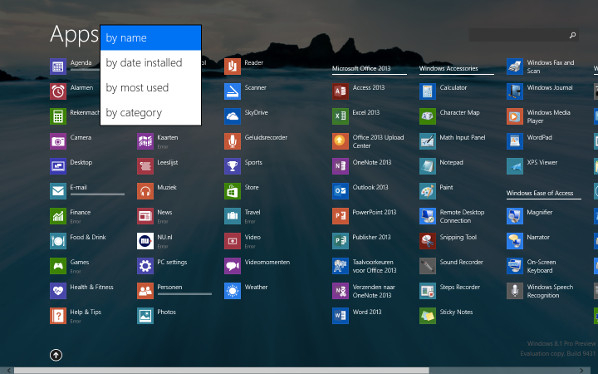Click the scrollbar left arrow
Image resolution: width=598 pixels, height=374 pixels.
[8, 370]
